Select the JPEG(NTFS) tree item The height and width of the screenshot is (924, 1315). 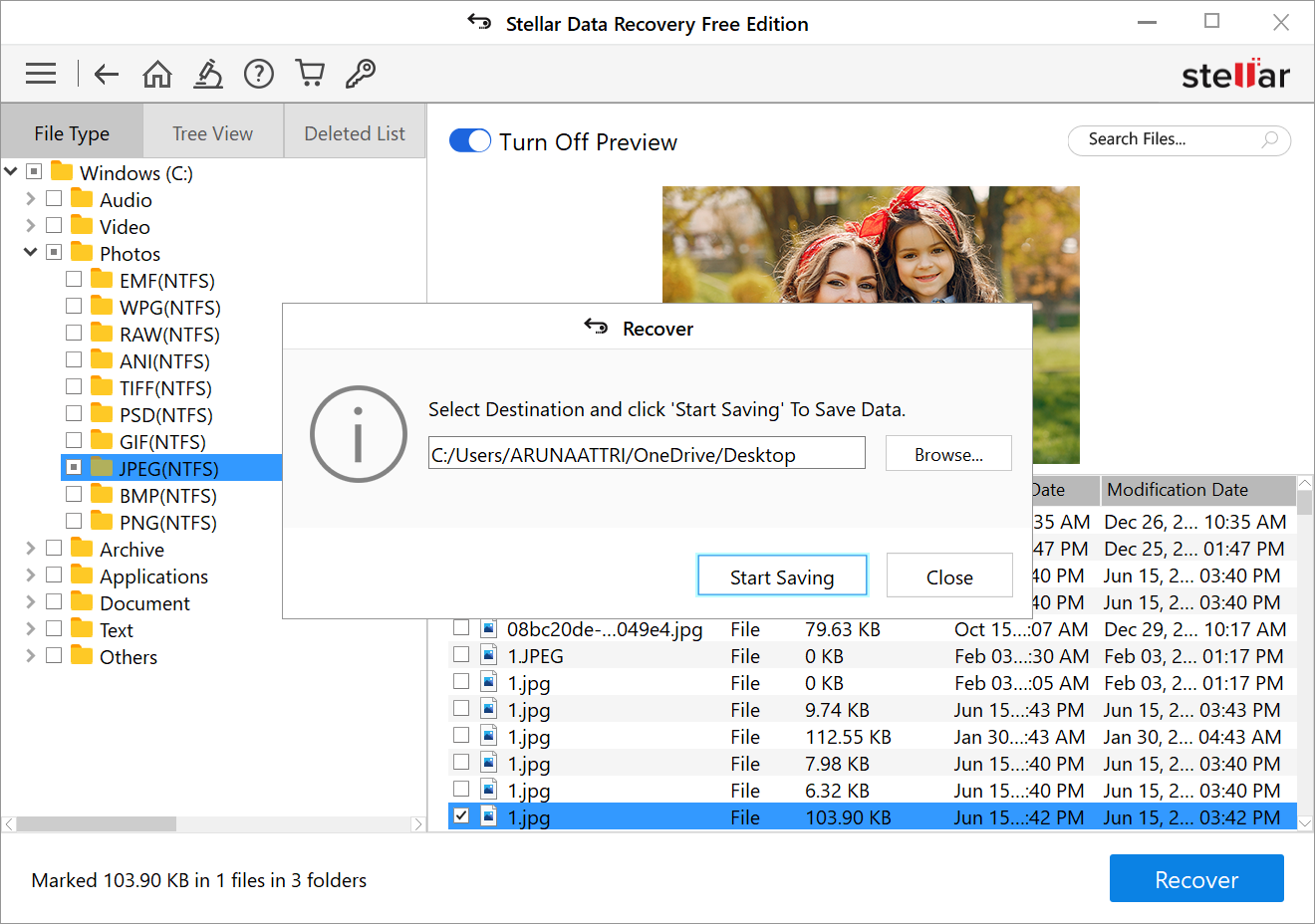coord(172,467)
